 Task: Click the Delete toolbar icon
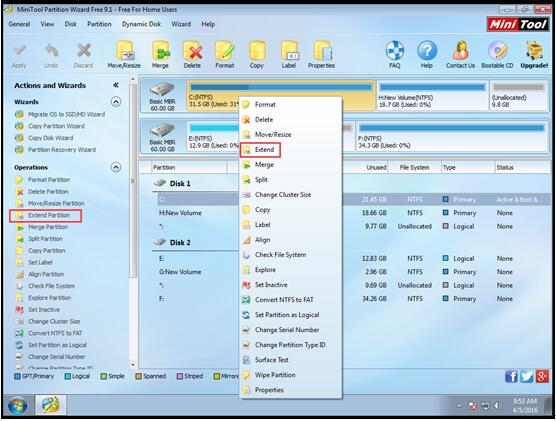coord(192,54)
